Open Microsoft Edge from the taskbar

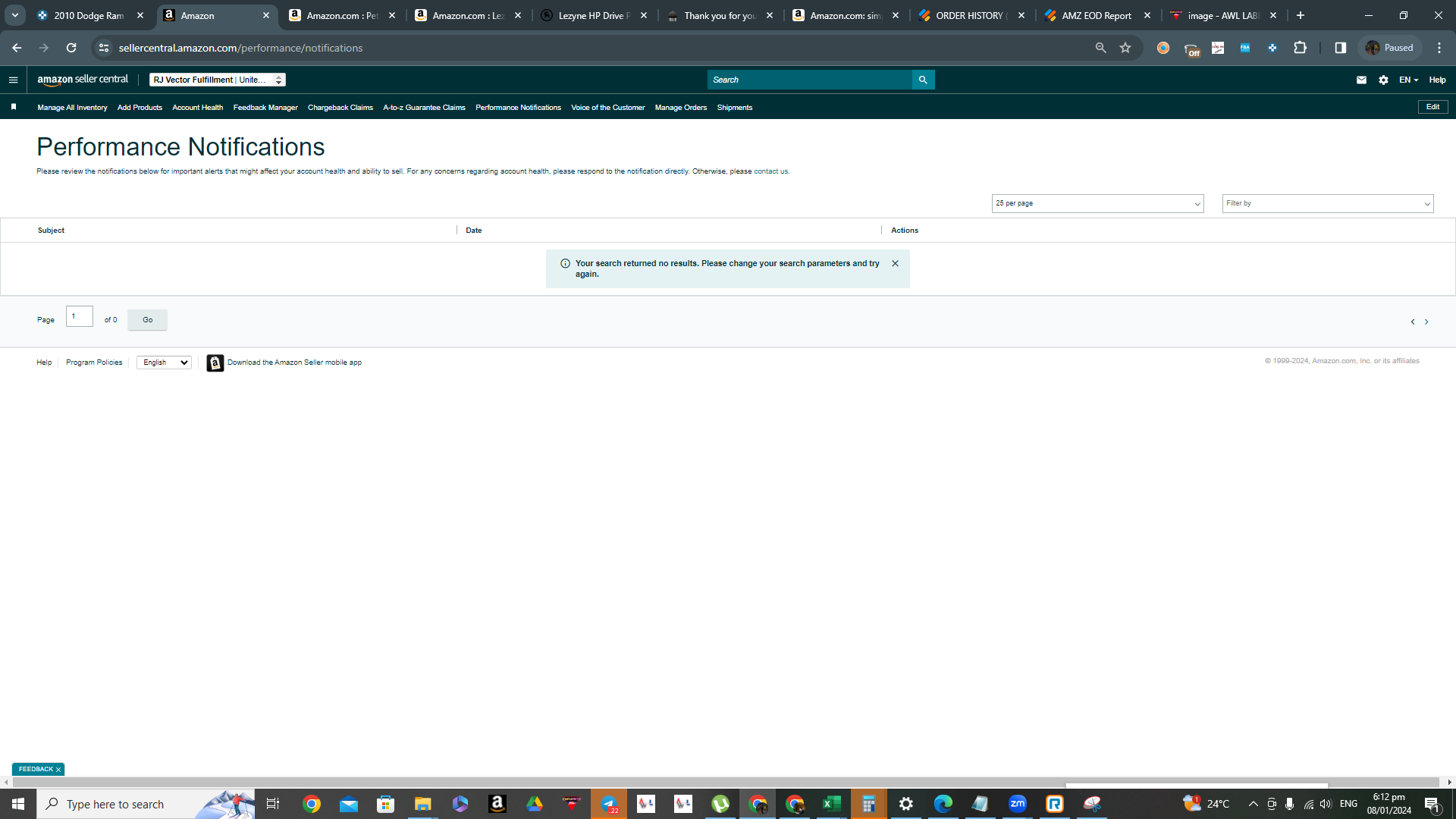[943, 804]
